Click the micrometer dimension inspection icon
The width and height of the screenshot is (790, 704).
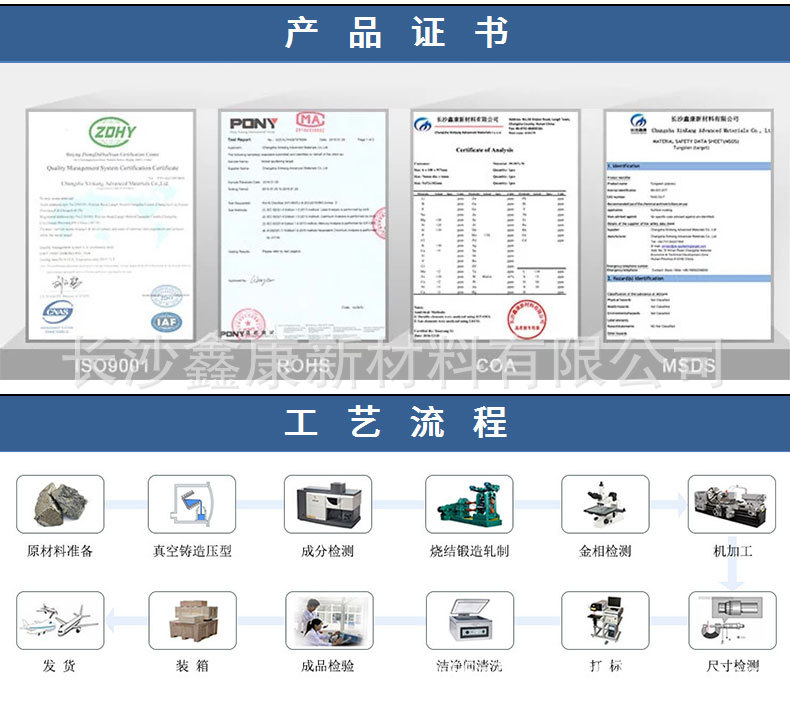(x=733, y=620)
